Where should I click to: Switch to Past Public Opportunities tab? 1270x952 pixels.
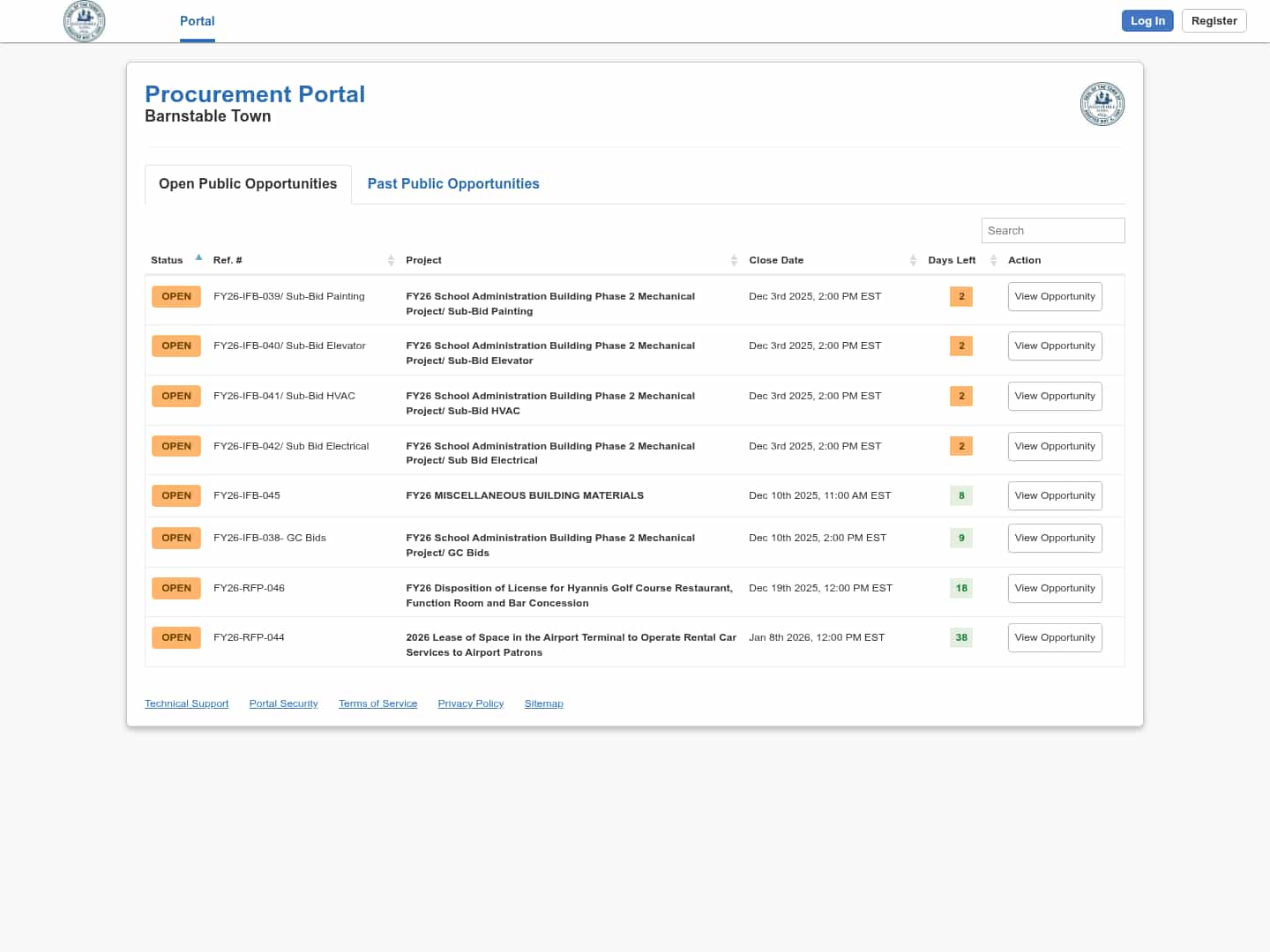point(453,183)
